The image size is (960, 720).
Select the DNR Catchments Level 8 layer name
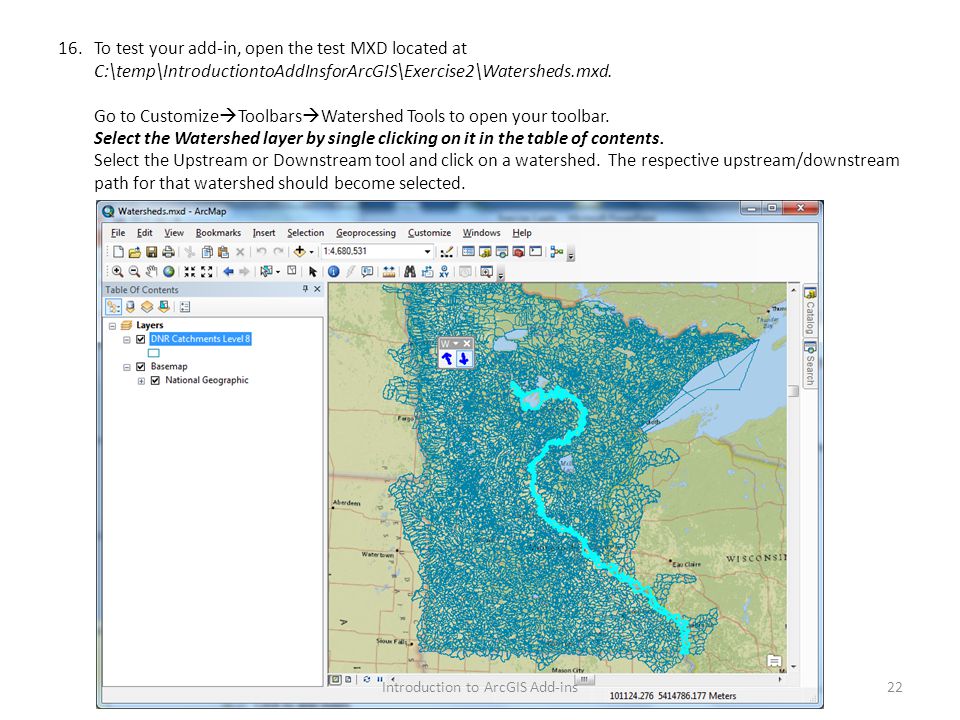coord(200,339)
